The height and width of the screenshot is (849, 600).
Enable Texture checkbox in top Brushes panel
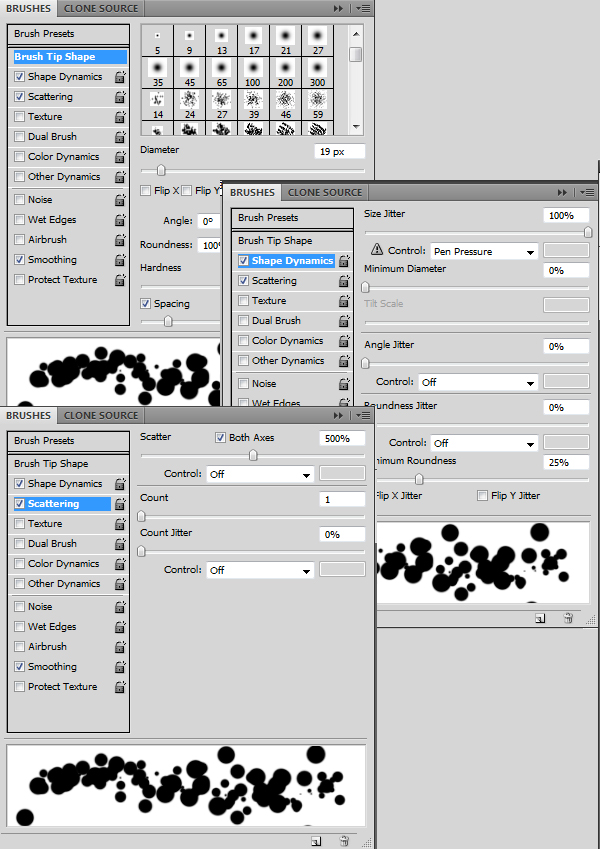tap(19, 116)
